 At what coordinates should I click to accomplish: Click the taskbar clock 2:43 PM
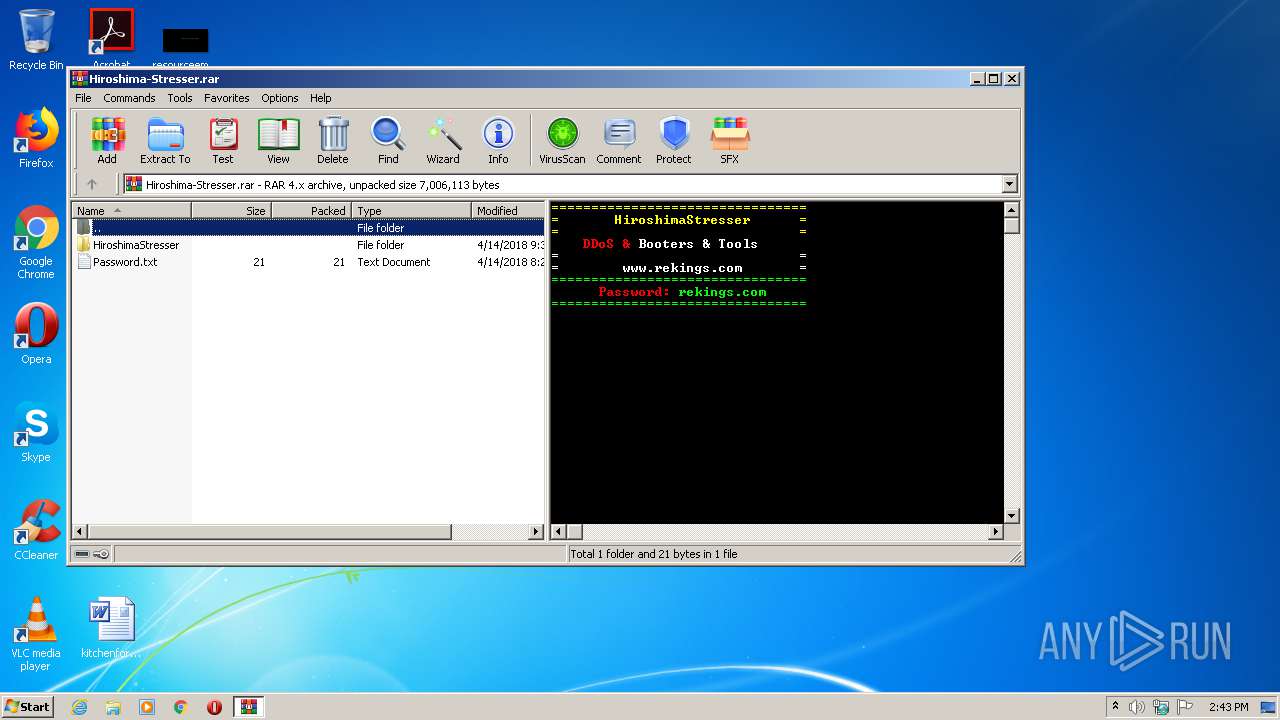click(1228, 707)
